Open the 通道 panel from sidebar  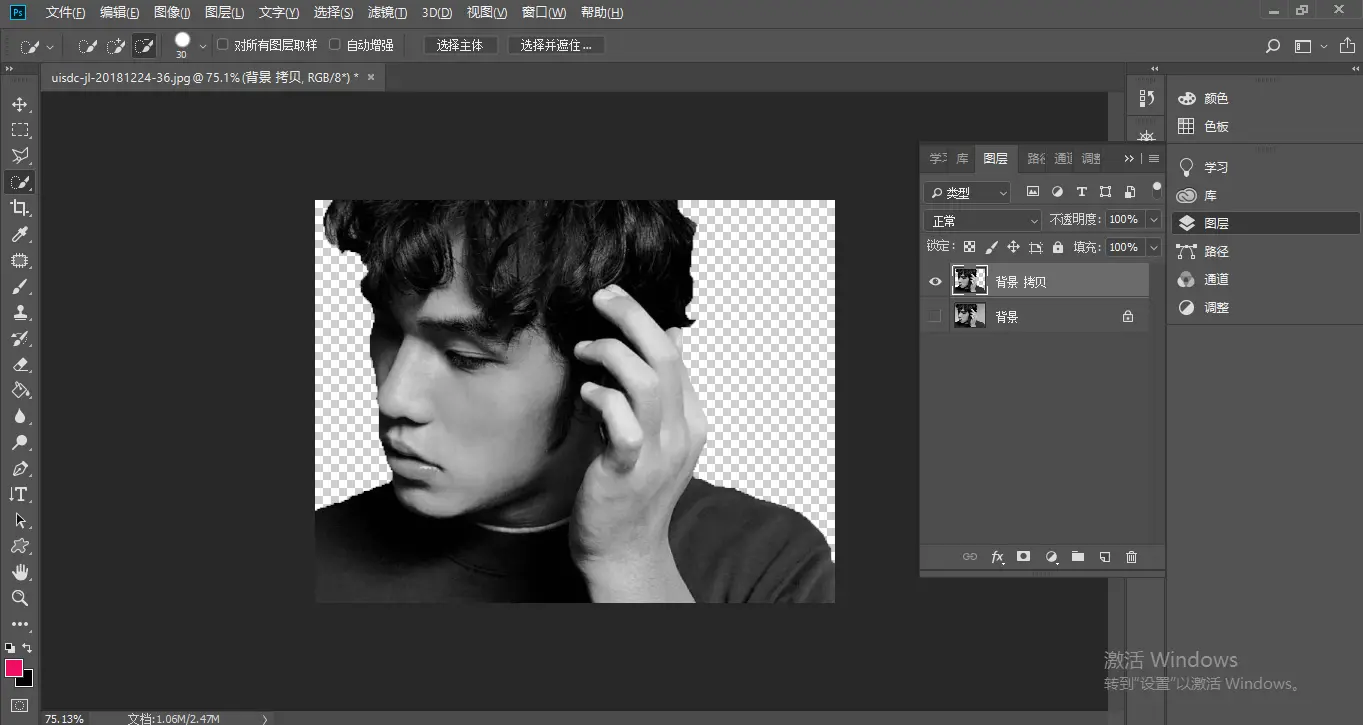[x=1202, y=280]
